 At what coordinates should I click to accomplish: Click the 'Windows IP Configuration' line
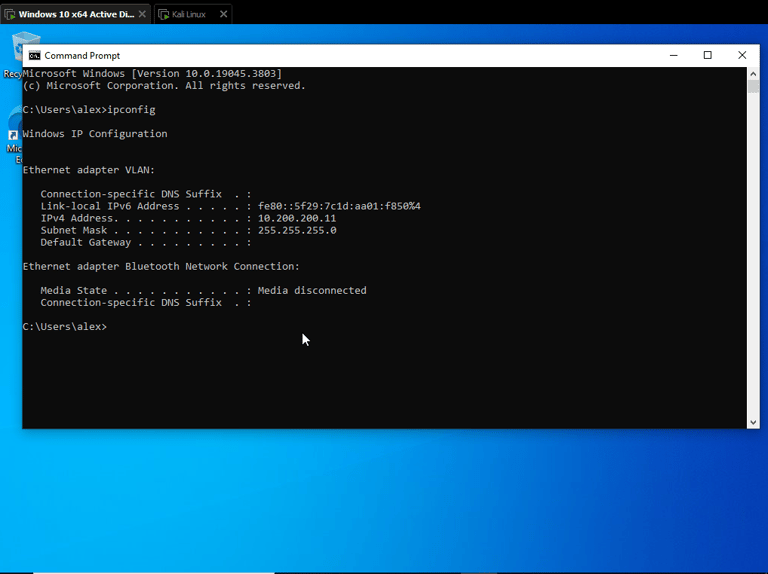pyautogui.click(x=95, y=134)
